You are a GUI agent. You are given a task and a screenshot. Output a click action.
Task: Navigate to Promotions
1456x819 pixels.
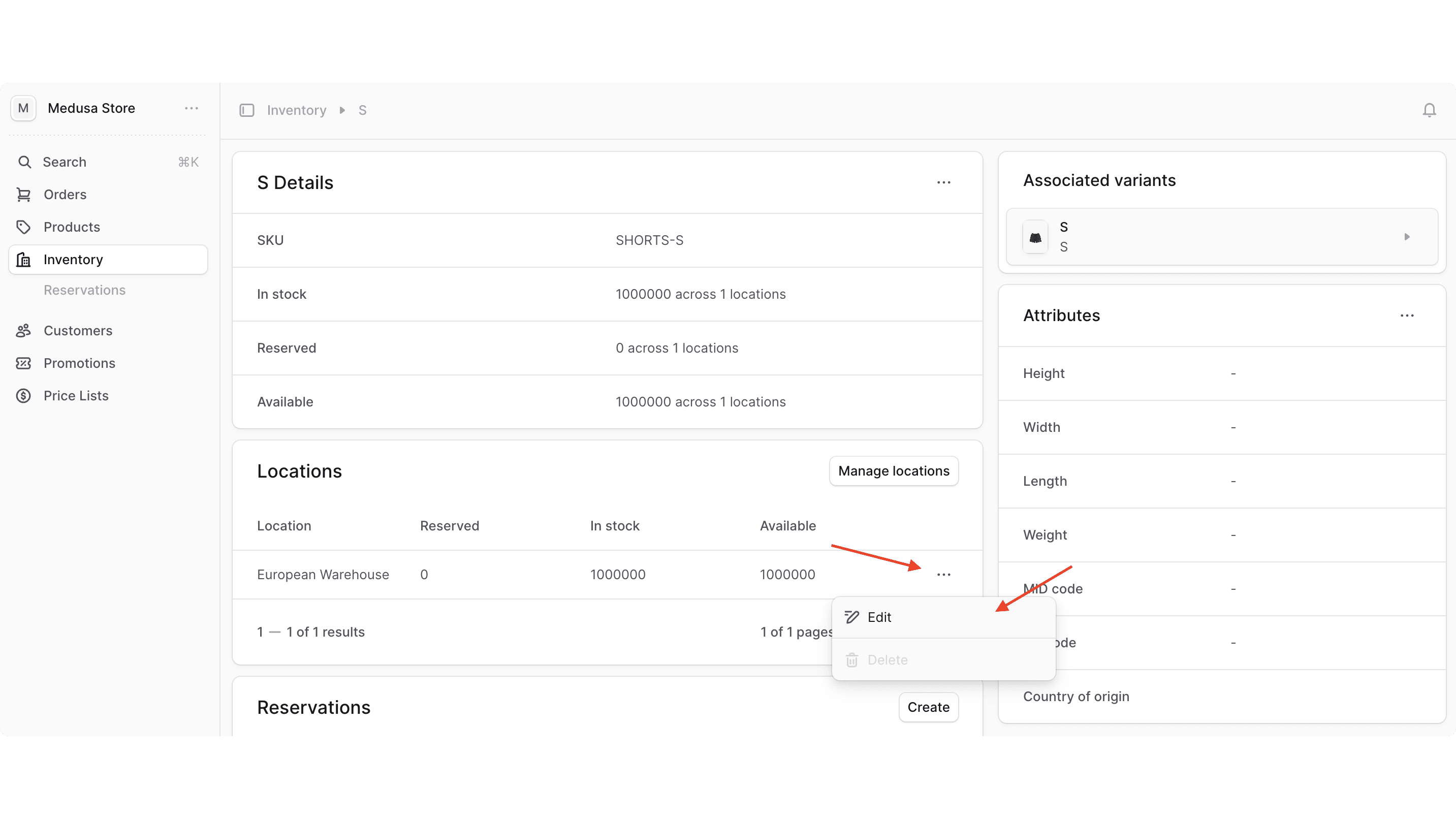pyautogui.click(x=79, y=363)
